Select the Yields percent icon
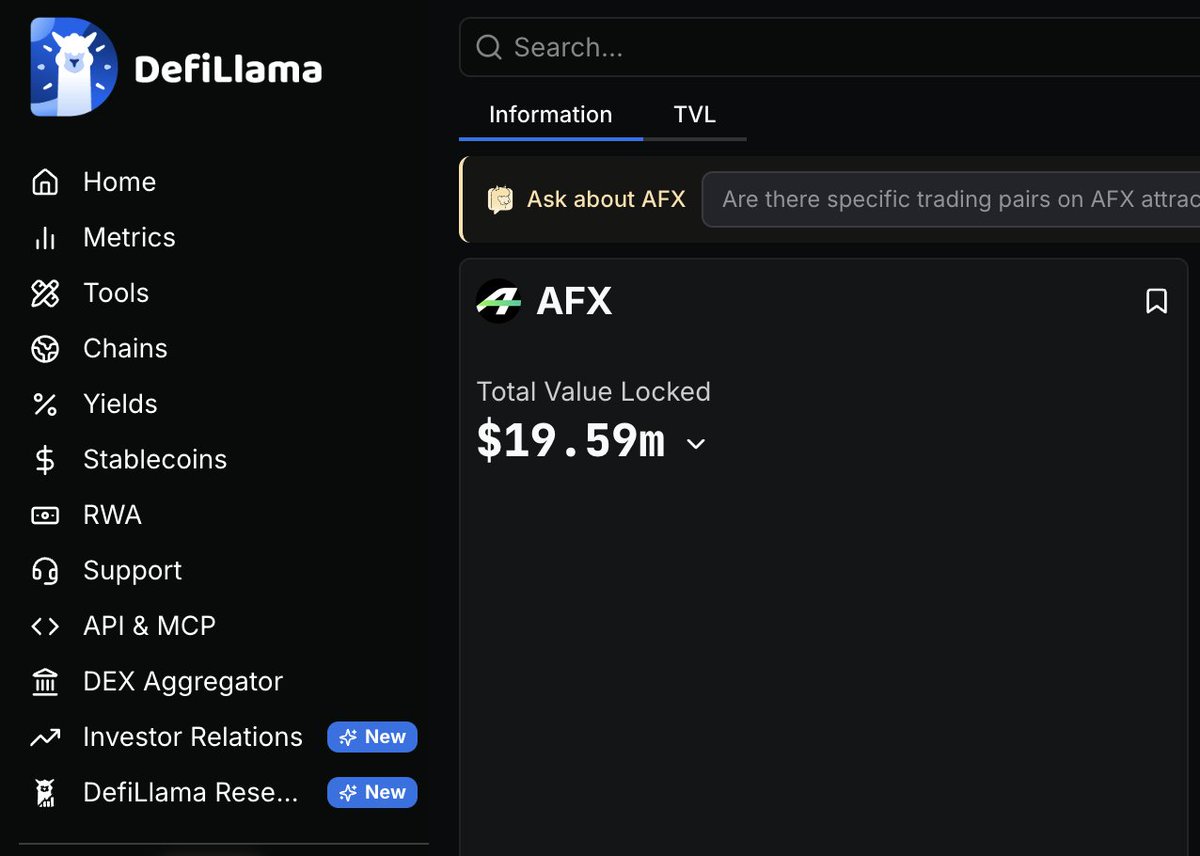This screenshot has height=856, width=1200. click(45, 404)
